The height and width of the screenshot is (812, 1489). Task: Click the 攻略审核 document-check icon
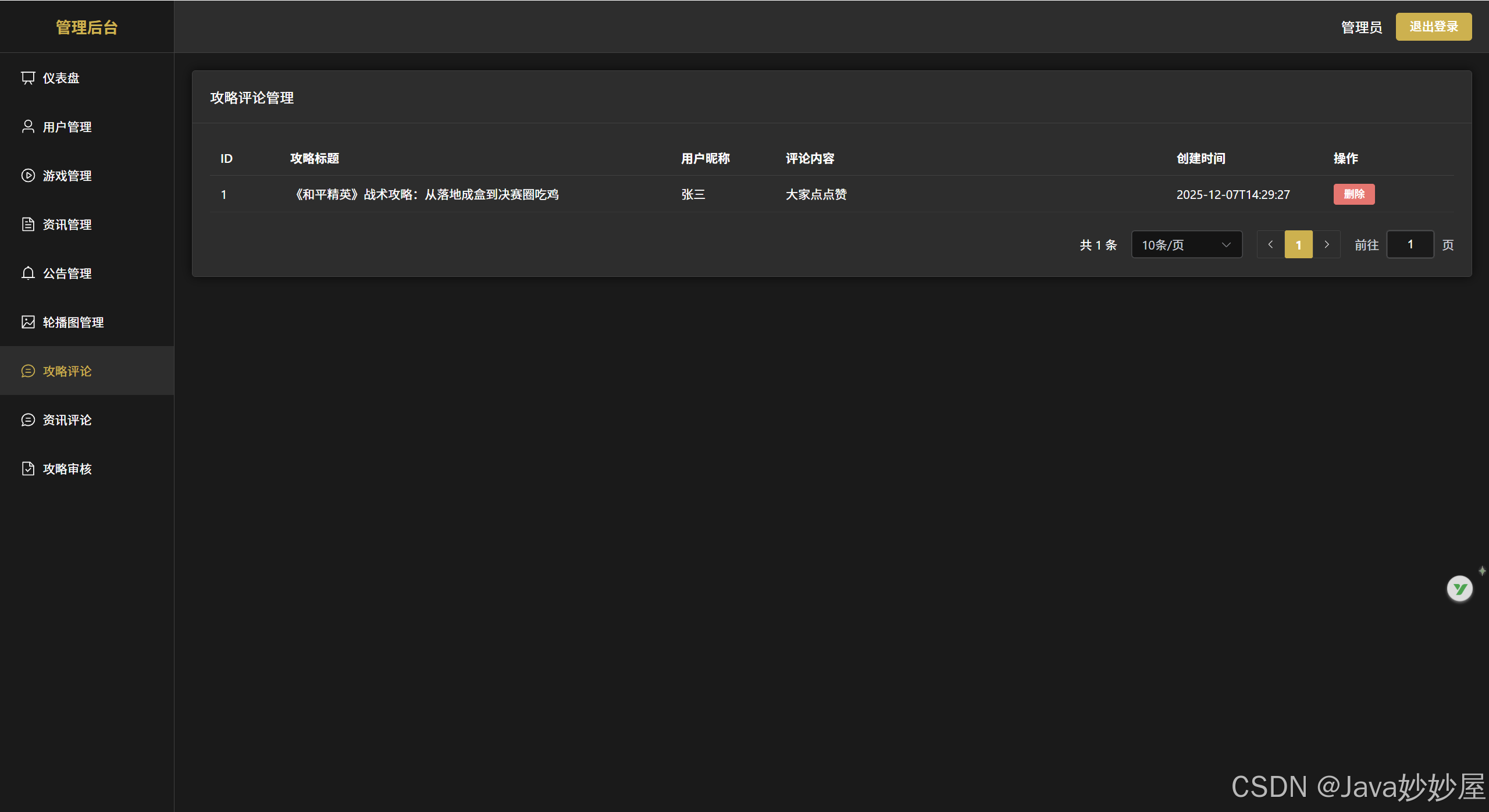click(x=28, y=469)
